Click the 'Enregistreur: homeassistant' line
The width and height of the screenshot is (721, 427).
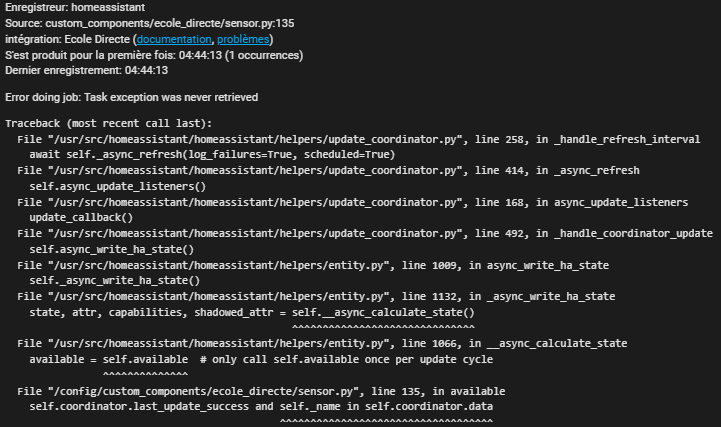[x=74, y=8]
